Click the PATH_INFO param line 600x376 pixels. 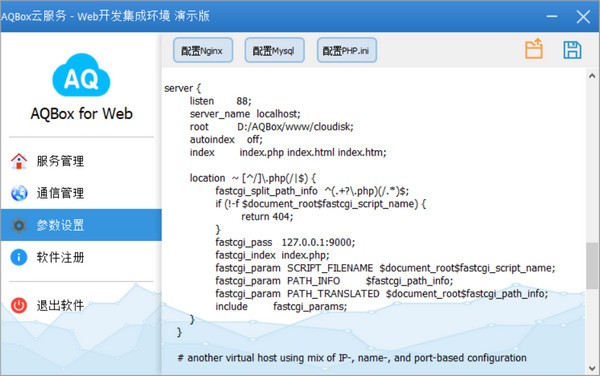click(x=334, y=281)
